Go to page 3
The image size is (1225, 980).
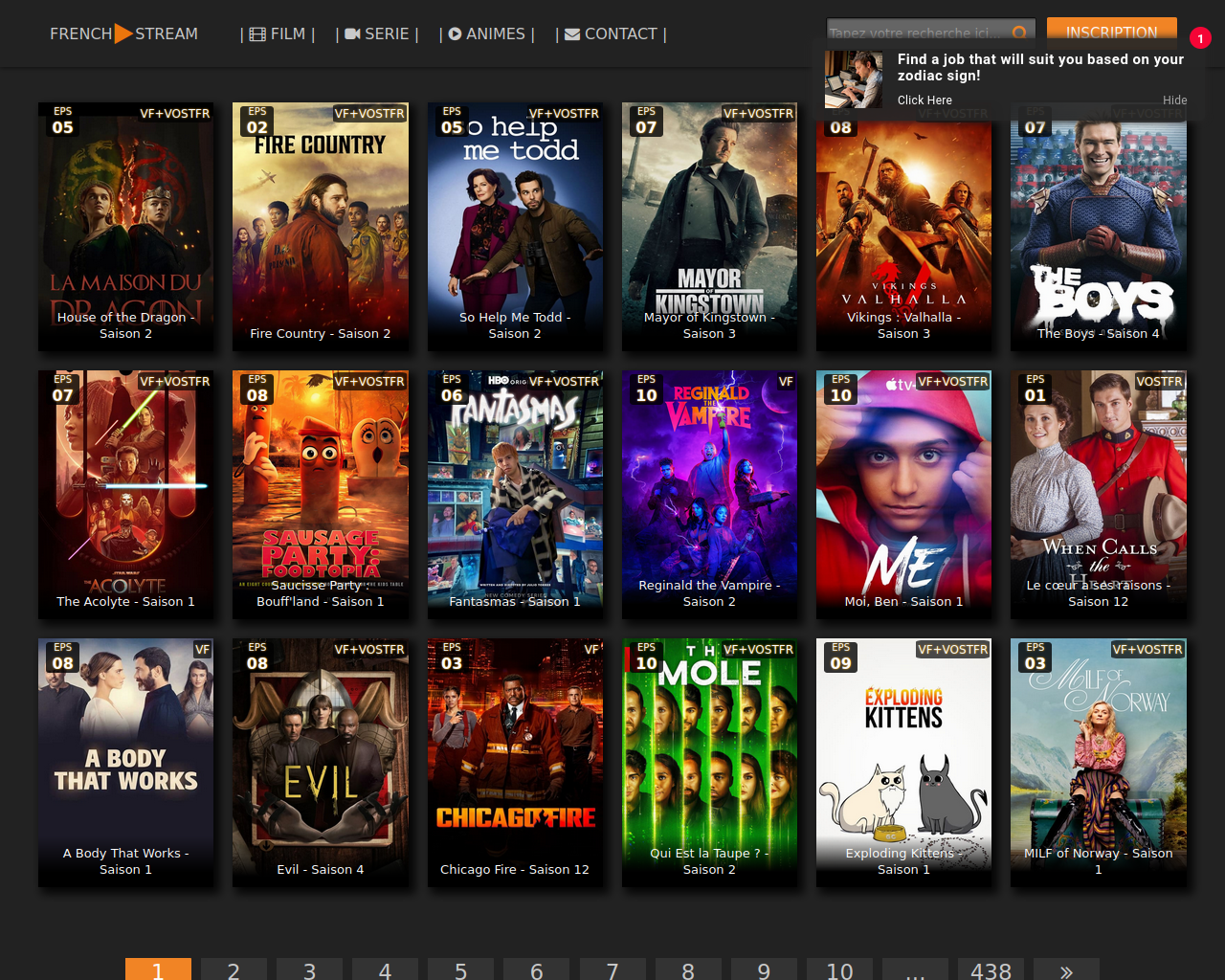click(309, 969)
